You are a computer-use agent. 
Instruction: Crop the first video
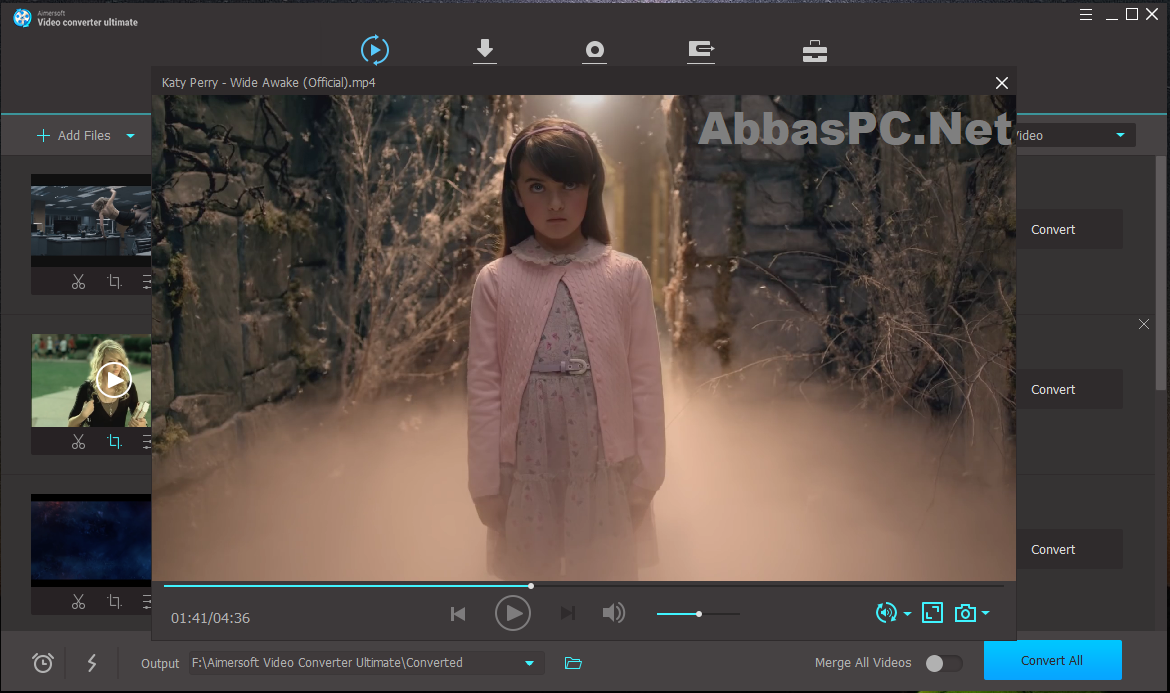click(x=114, y=281)
